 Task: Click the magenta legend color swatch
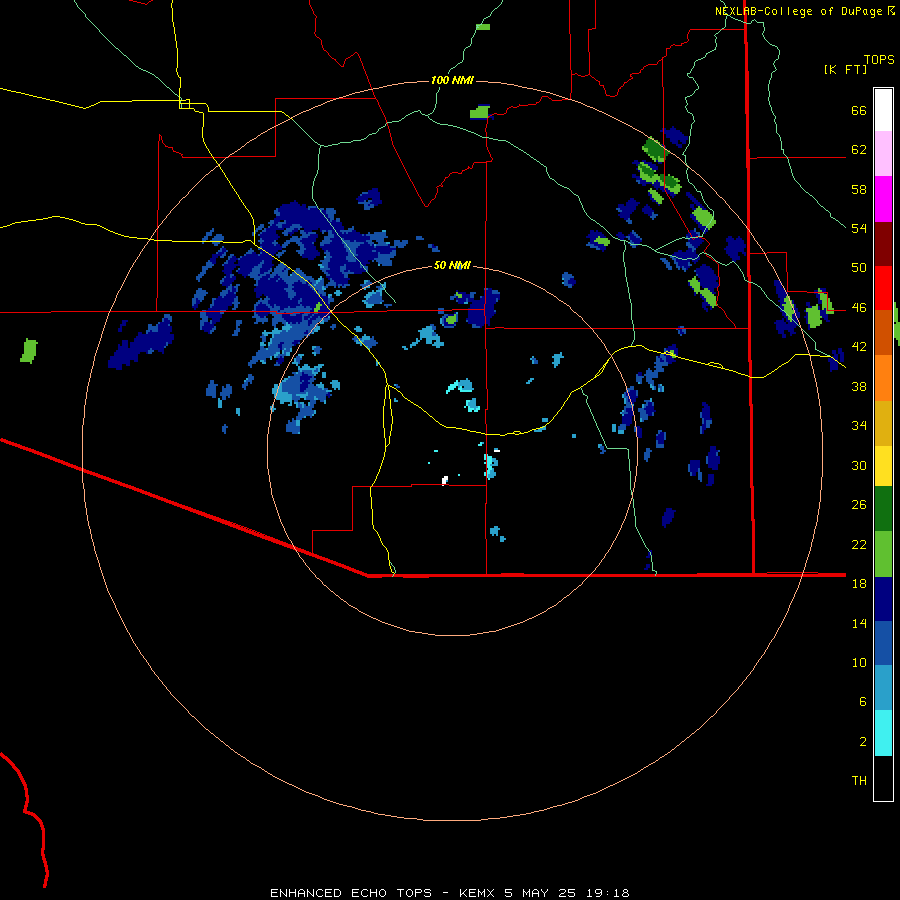[883, 199]
